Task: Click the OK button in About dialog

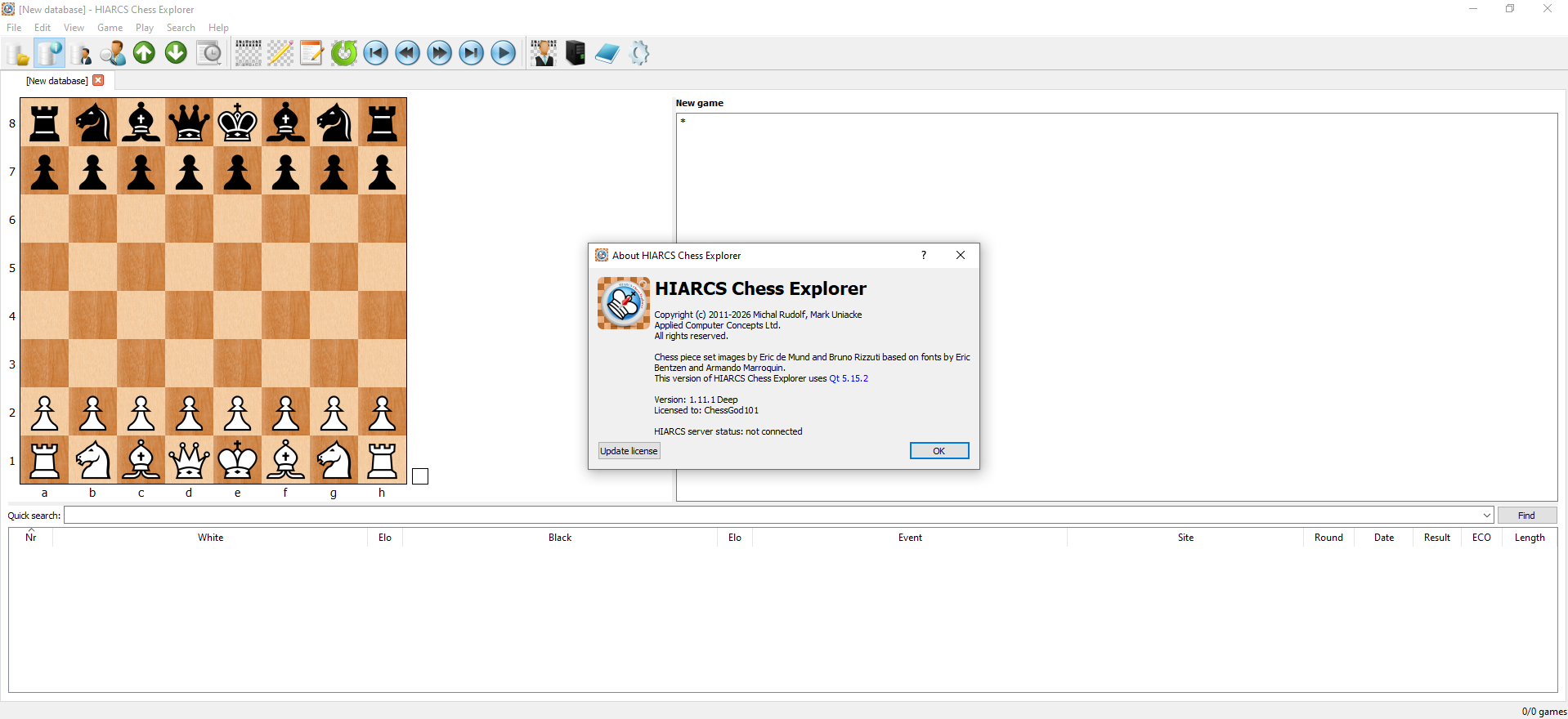Action: tap(939, 451)
